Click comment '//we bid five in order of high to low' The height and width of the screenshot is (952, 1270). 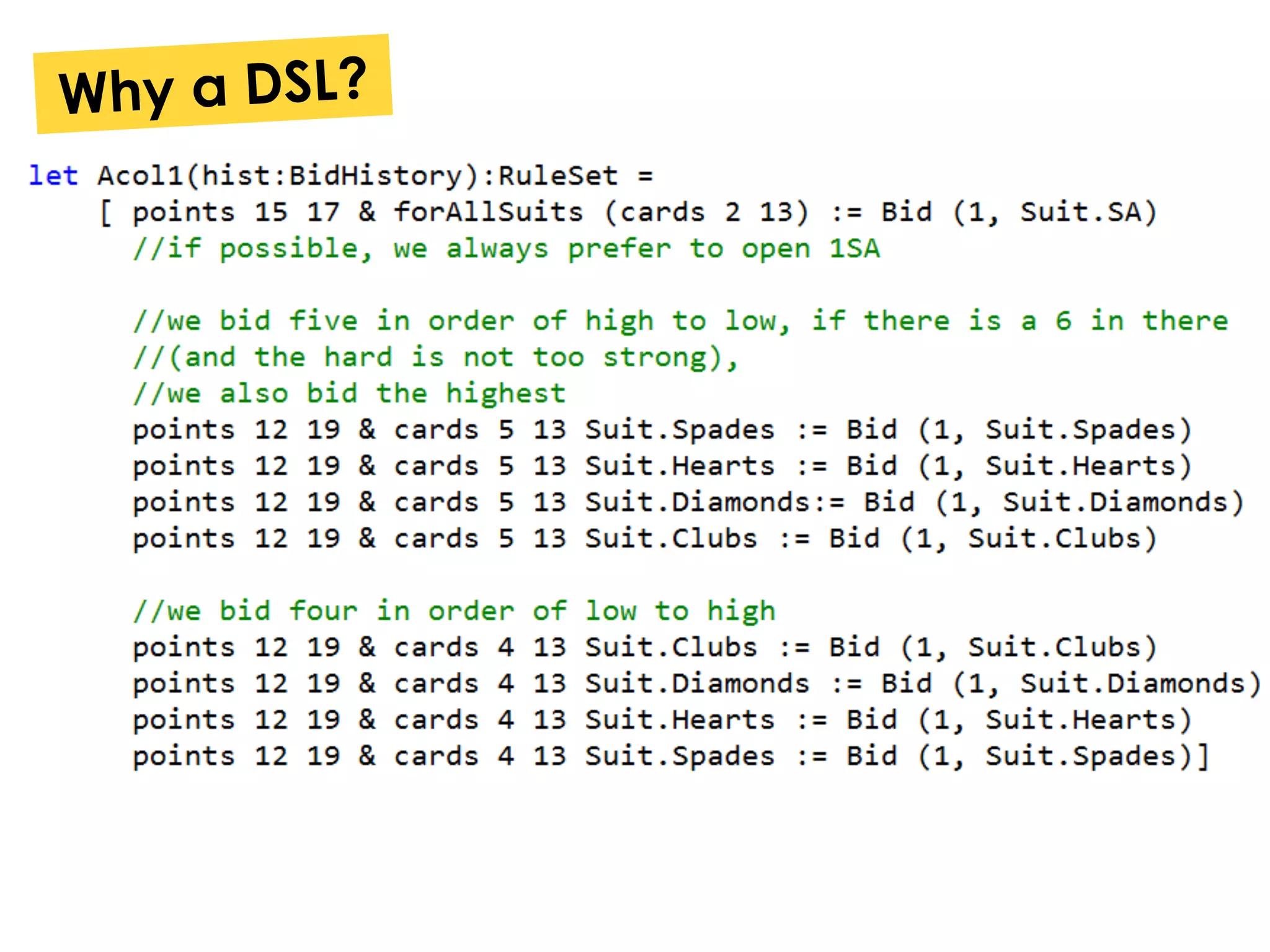point(680,322)
